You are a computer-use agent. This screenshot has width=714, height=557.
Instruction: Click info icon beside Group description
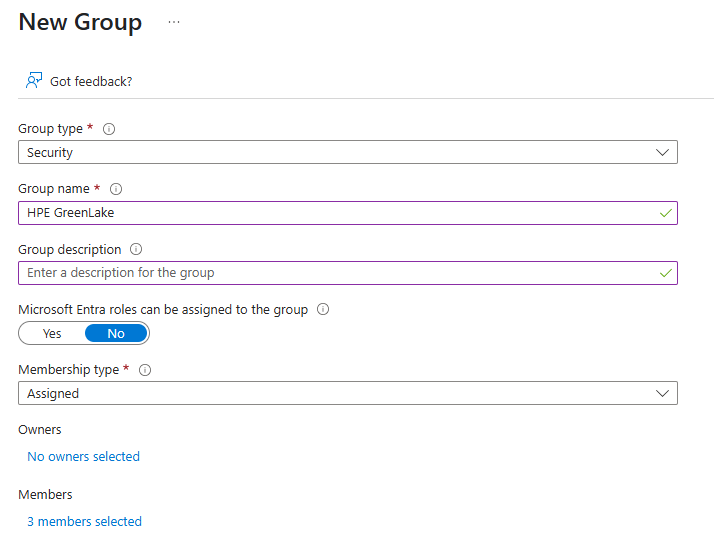pos(136,249)
